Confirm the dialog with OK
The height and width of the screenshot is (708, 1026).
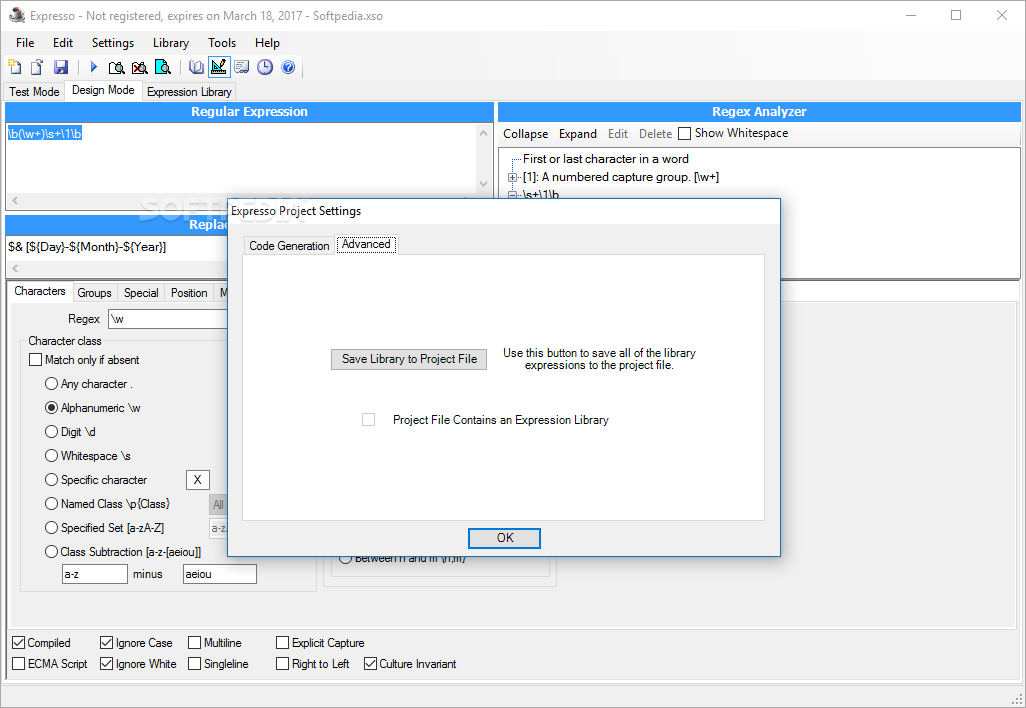[x=504, y=538]
